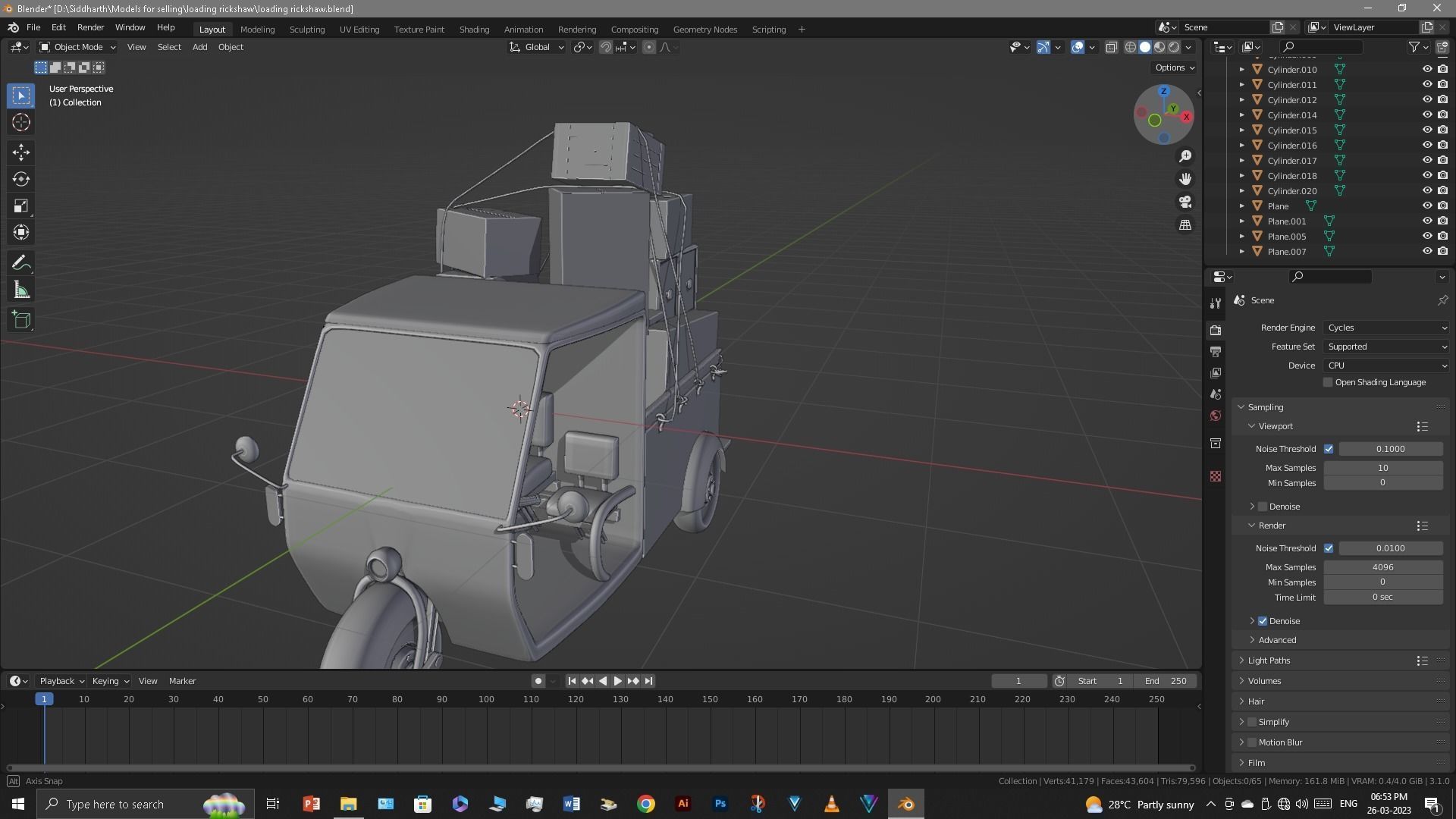Activate the Move tool

pos(21,152)
